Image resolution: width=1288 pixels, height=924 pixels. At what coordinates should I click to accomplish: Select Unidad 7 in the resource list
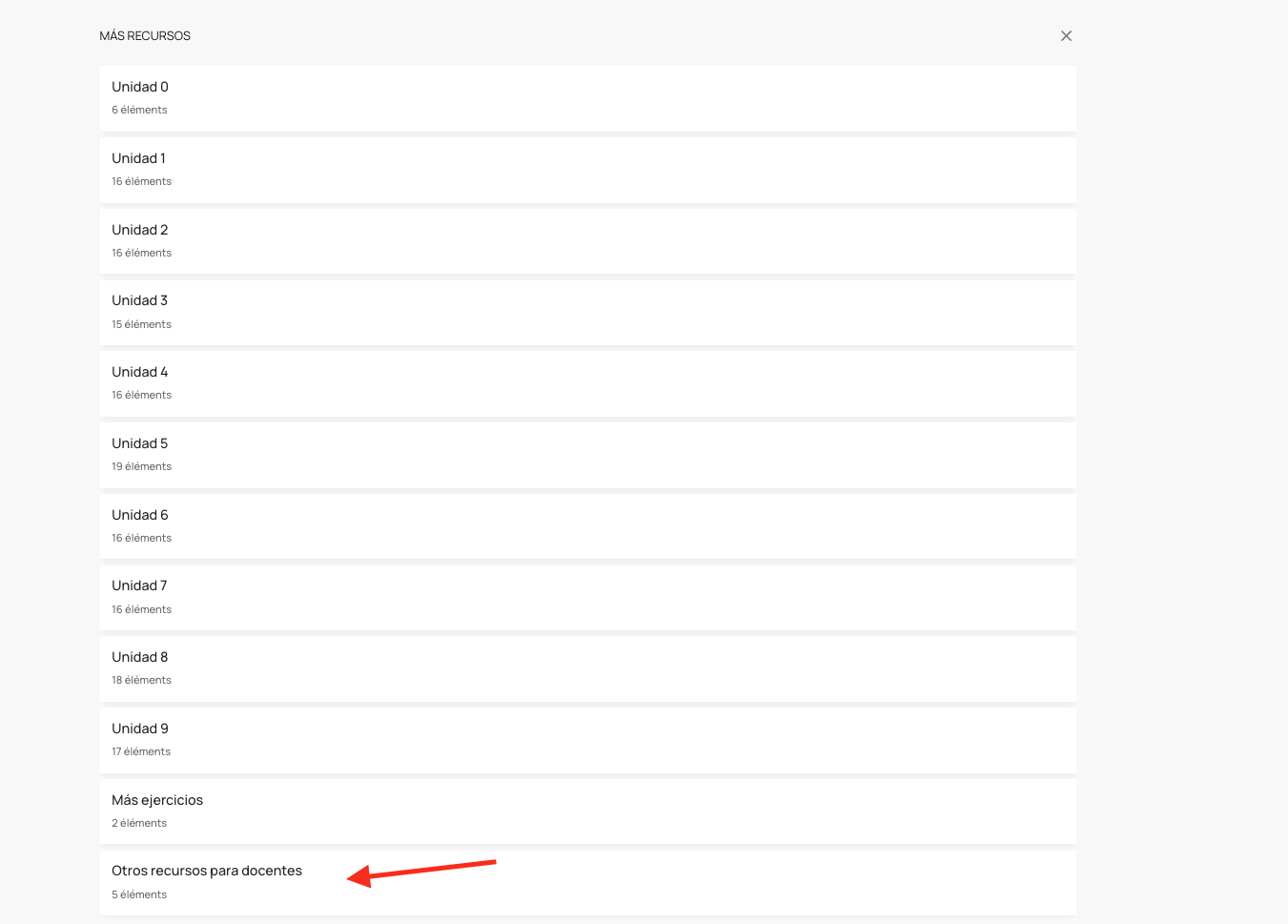(x=139, y=586)
